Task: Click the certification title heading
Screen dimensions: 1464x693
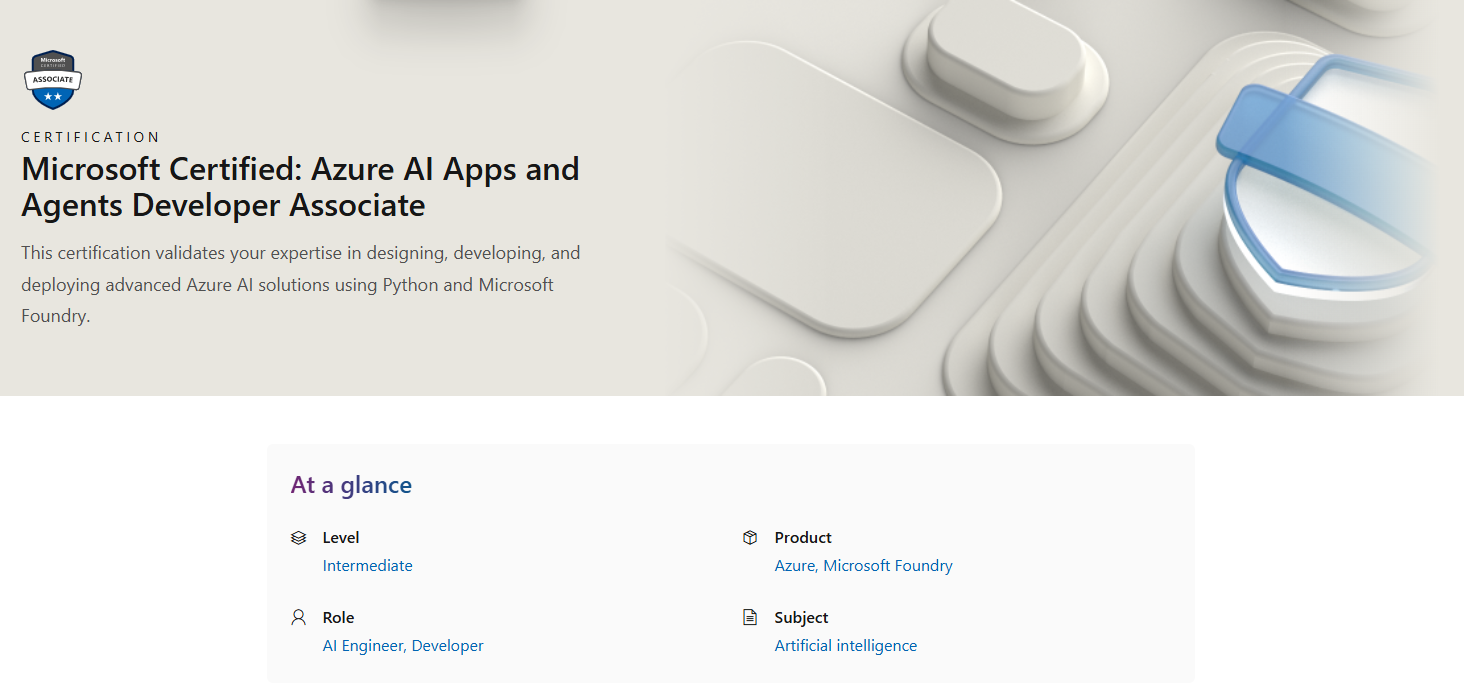Action: 300,187
